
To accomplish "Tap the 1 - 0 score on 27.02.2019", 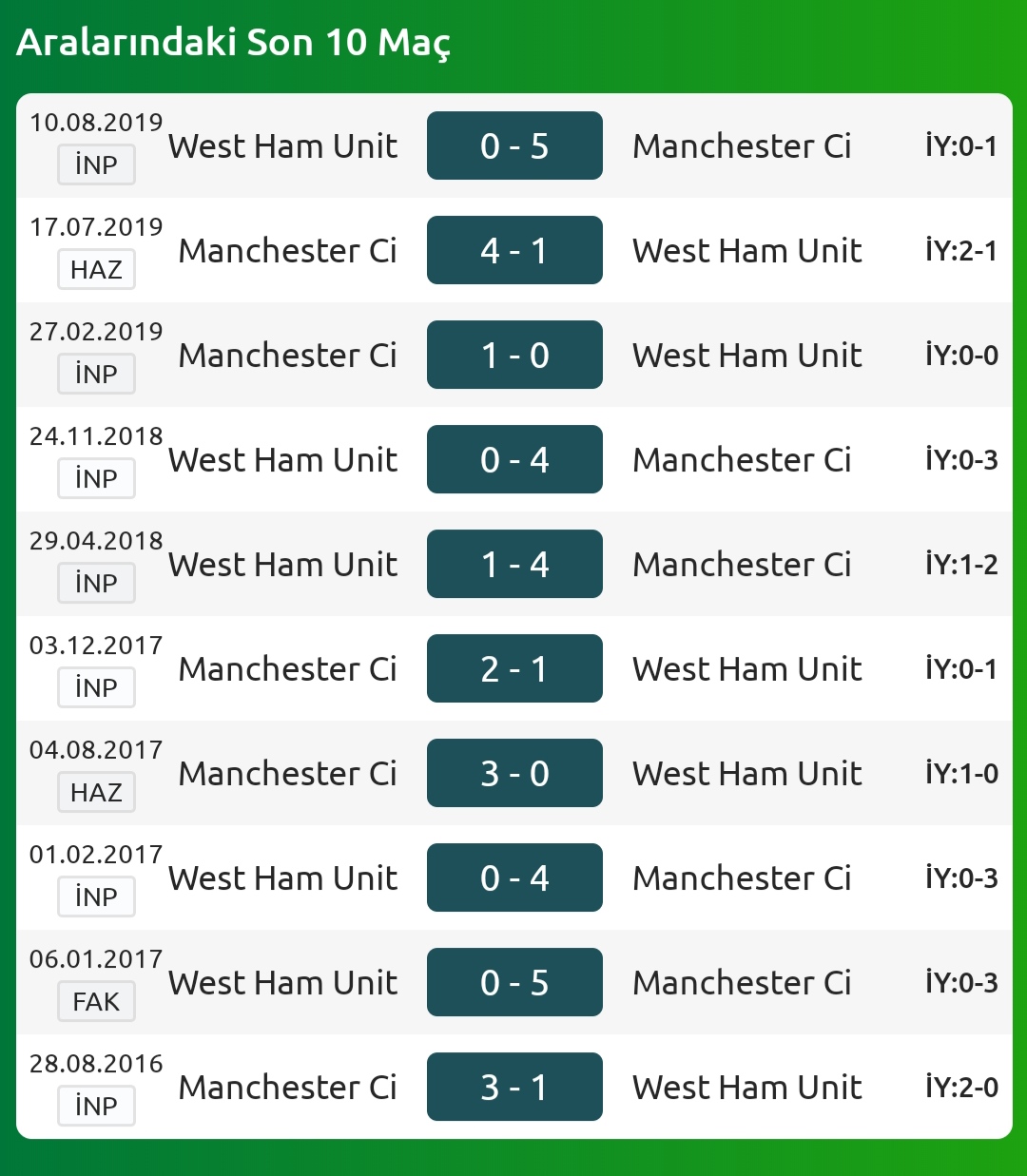I will [514, 355].
